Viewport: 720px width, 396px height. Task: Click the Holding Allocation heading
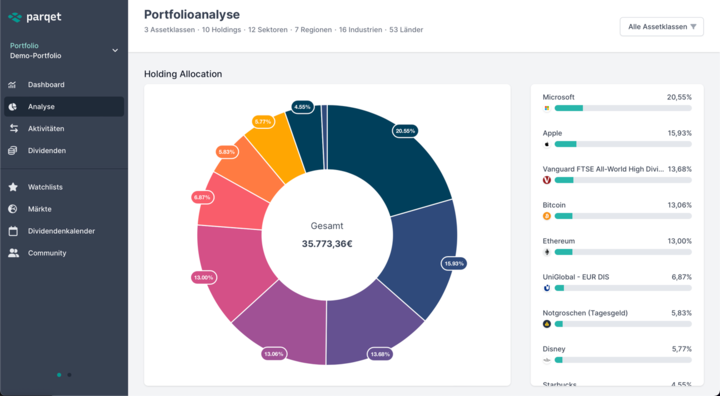[183, 74]
